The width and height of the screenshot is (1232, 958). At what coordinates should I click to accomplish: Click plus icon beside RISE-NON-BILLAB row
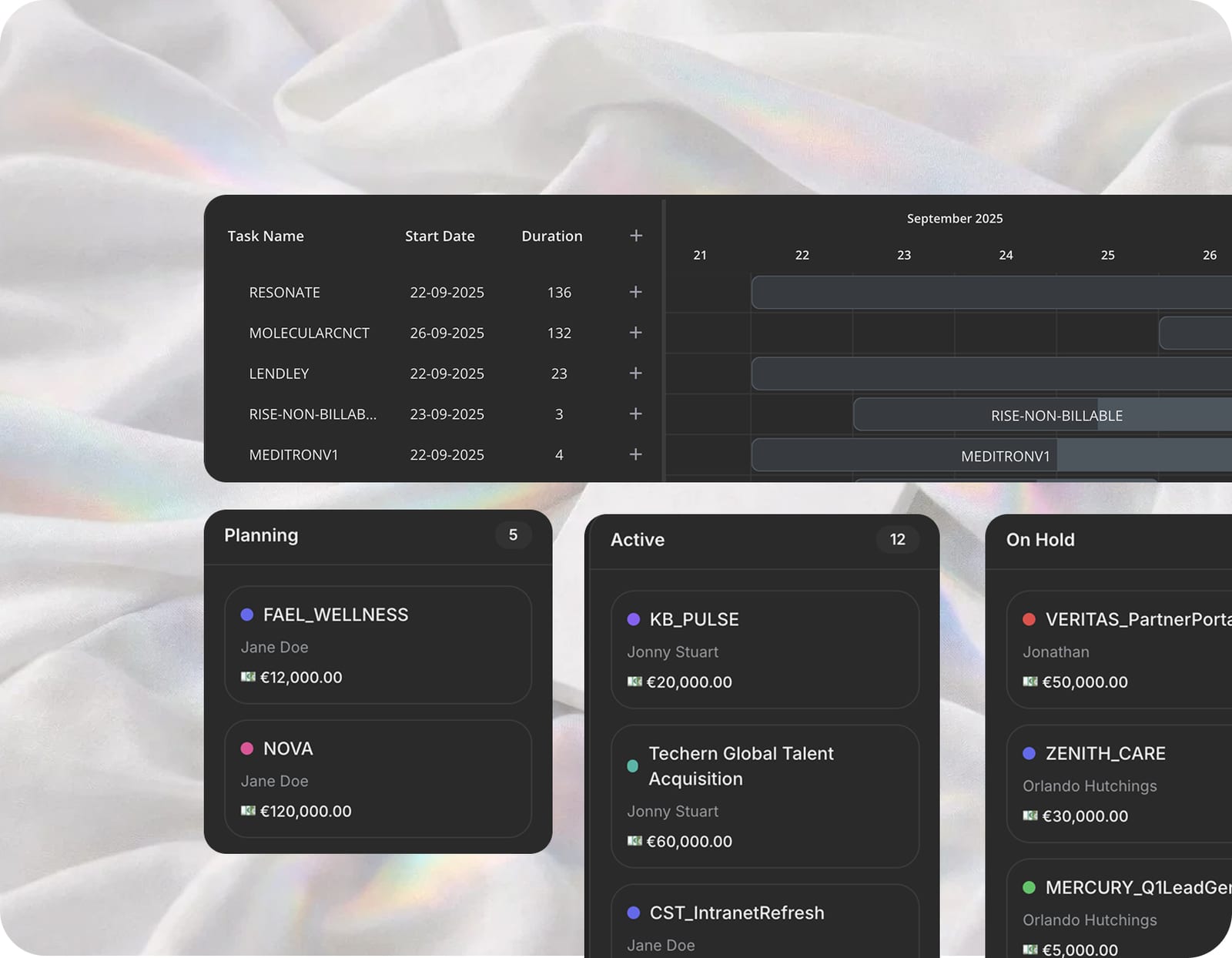635,414
